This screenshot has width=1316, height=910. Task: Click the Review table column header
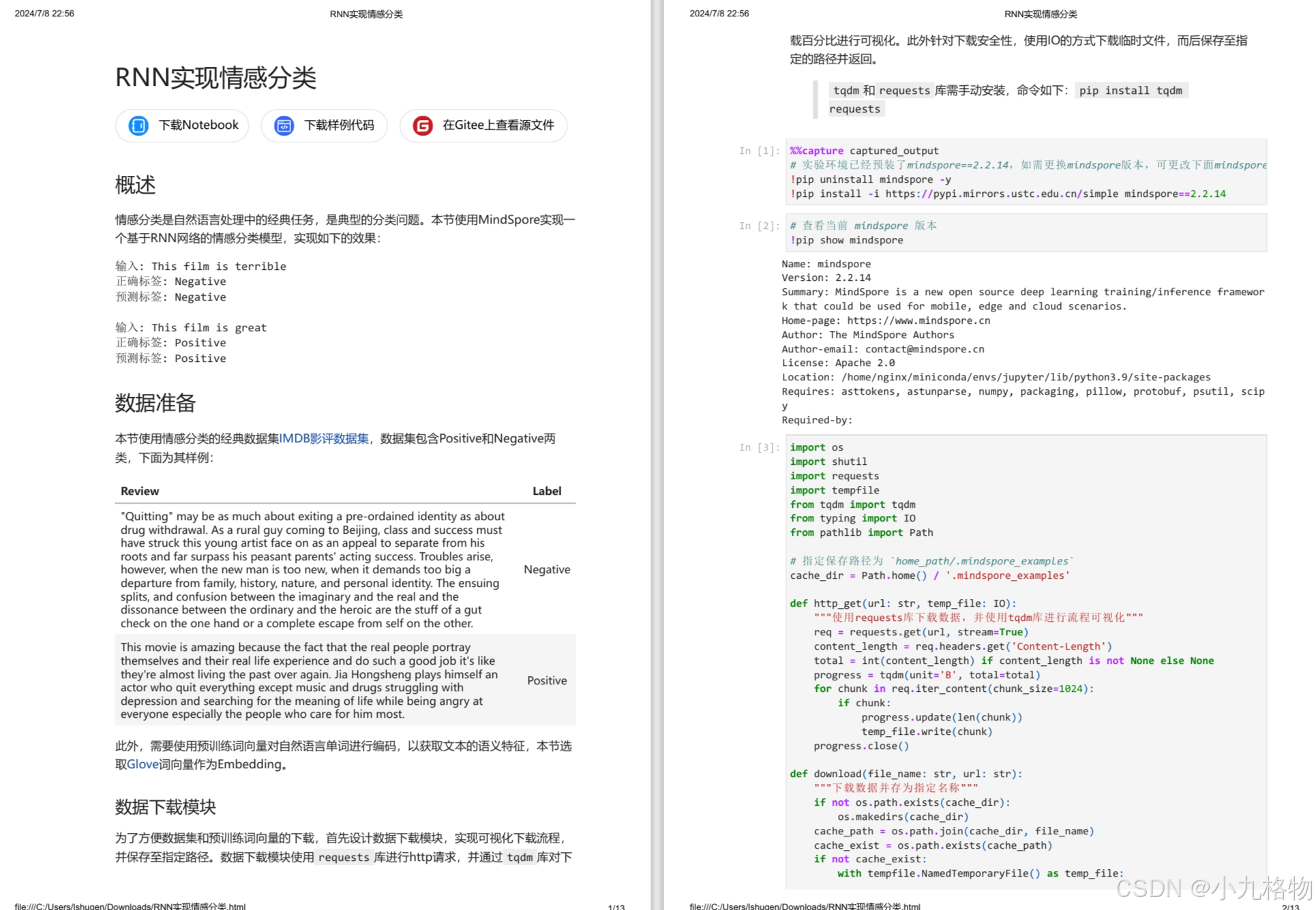pyautogui.click(x=140, y=491)
